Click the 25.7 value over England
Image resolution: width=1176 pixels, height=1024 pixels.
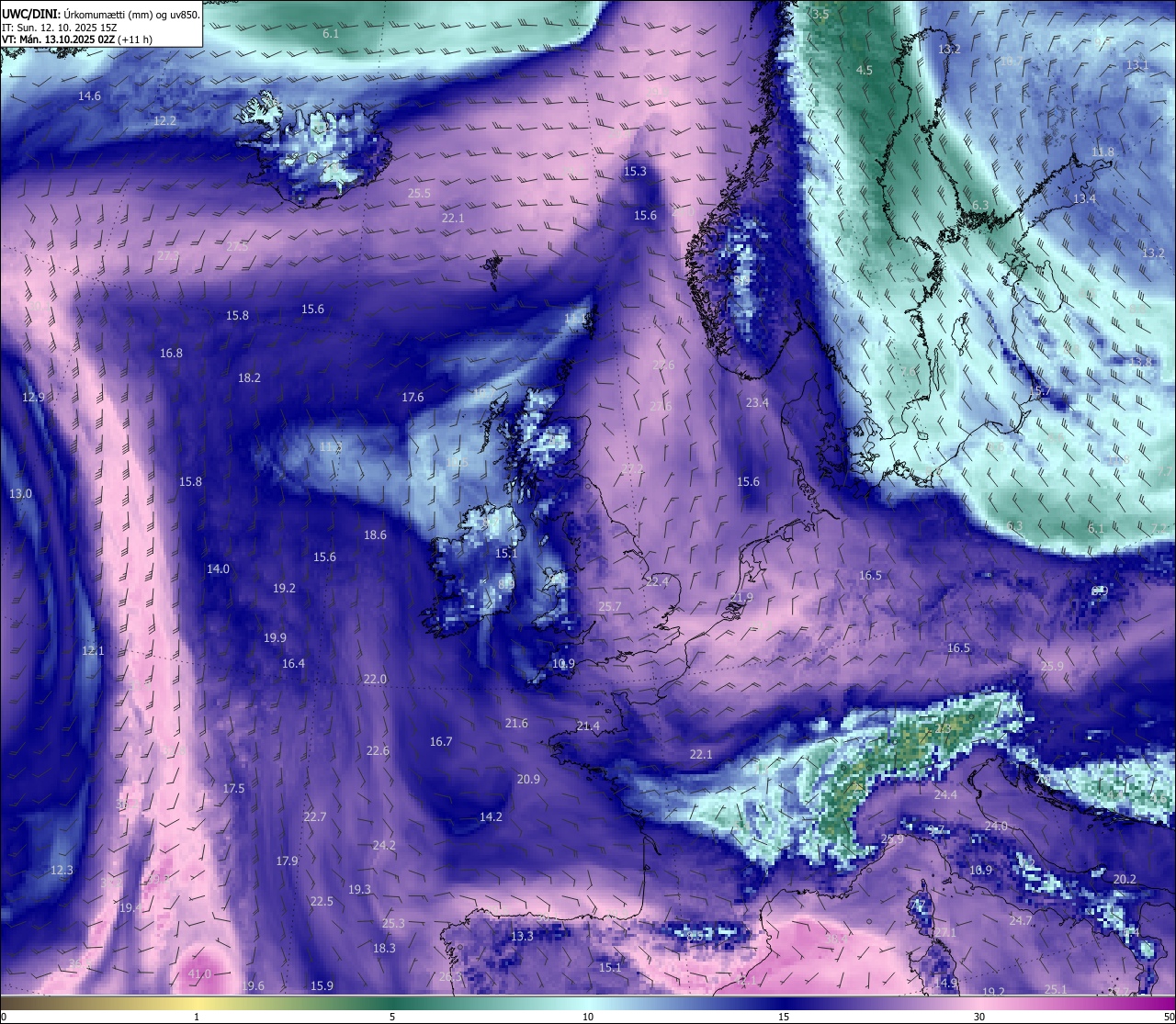click(610, 606)
